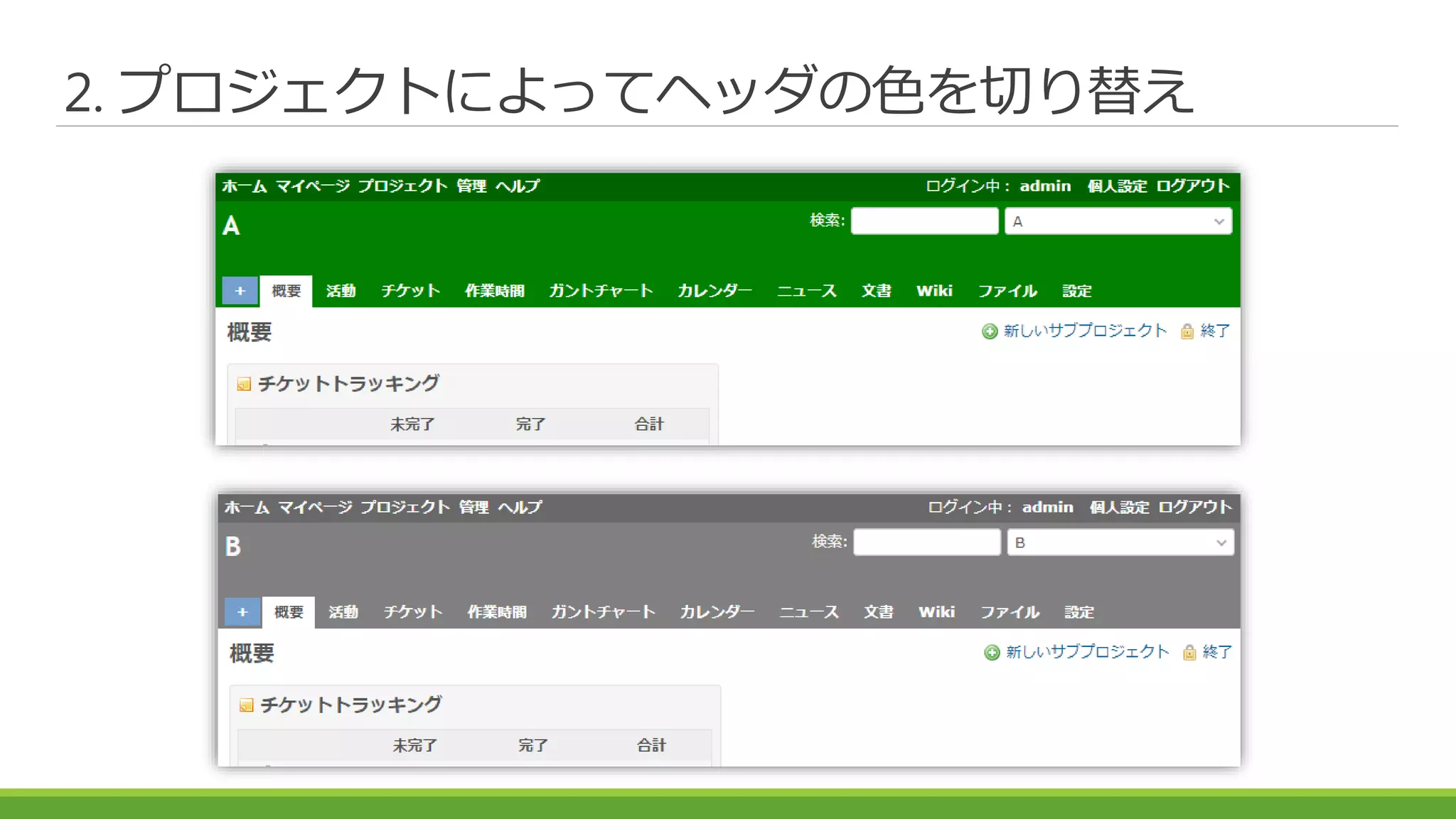Click プロジェクト in the gray top menu
Screen dimensions: 1456x819
pos(405,508)
